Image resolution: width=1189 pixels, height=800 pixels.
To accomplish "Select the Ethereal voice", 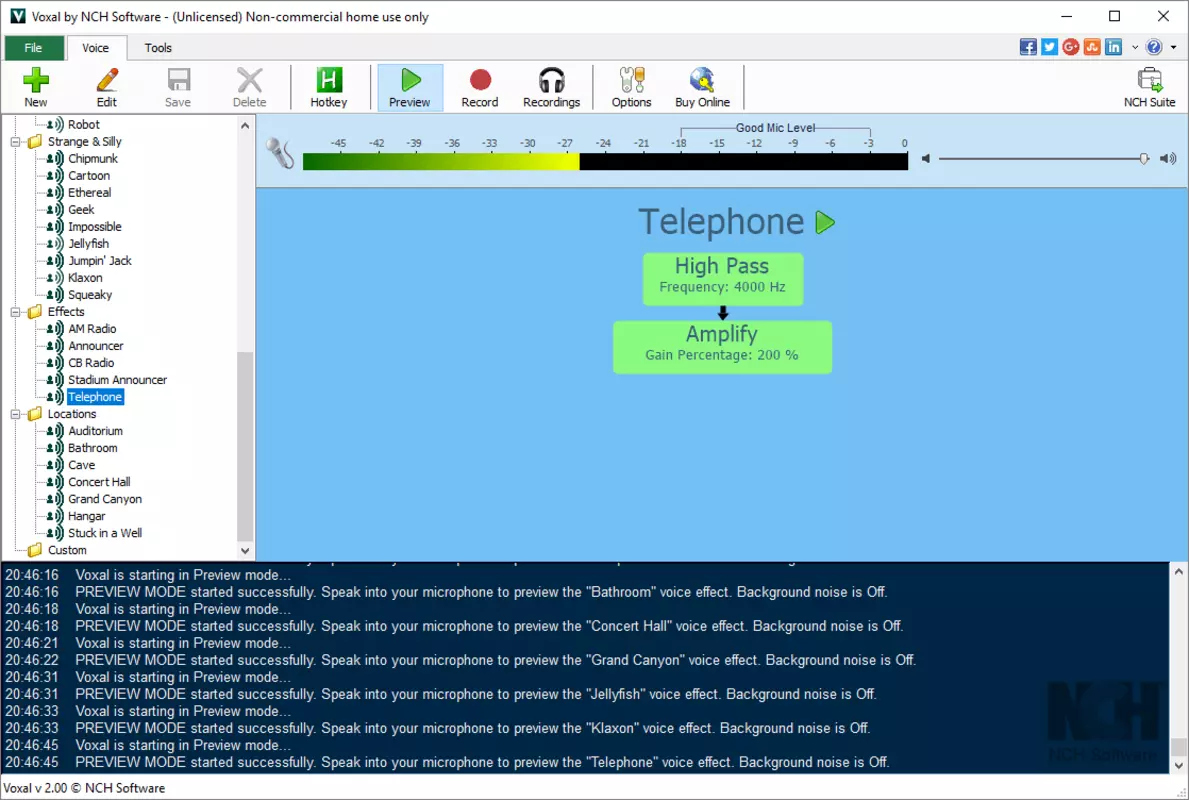I will pyautogui.click(x=89, y=193).
